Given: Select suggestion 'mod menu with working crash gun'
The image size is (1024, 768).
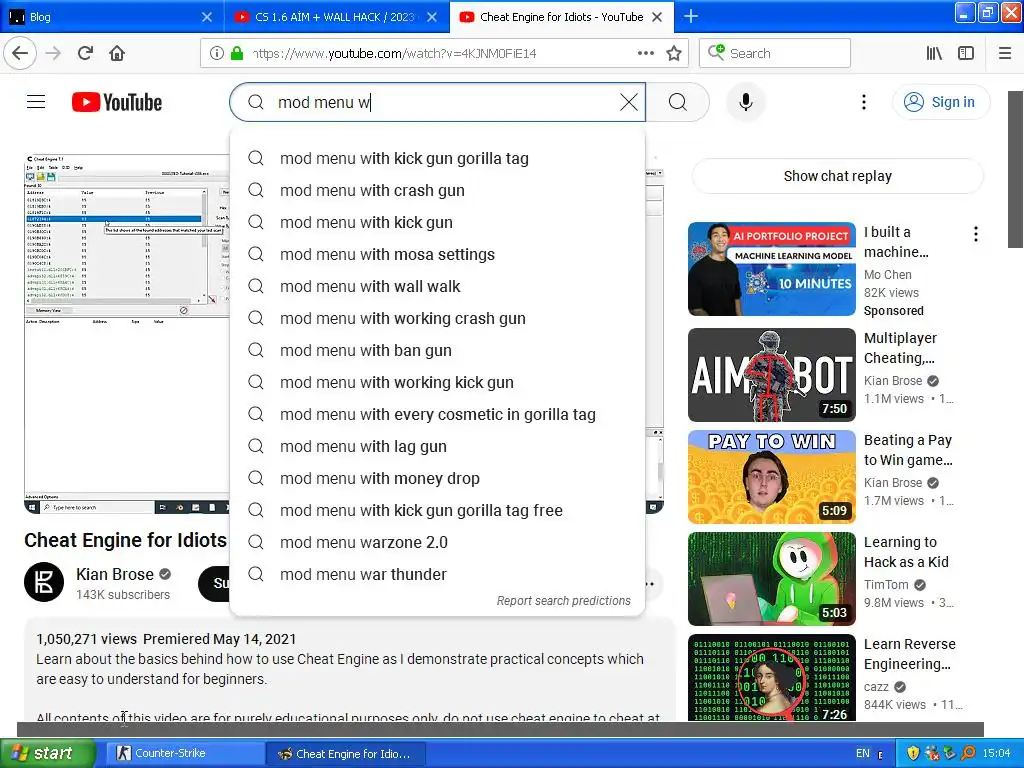Looking at the screenshot, I should (x=438, y=318).
